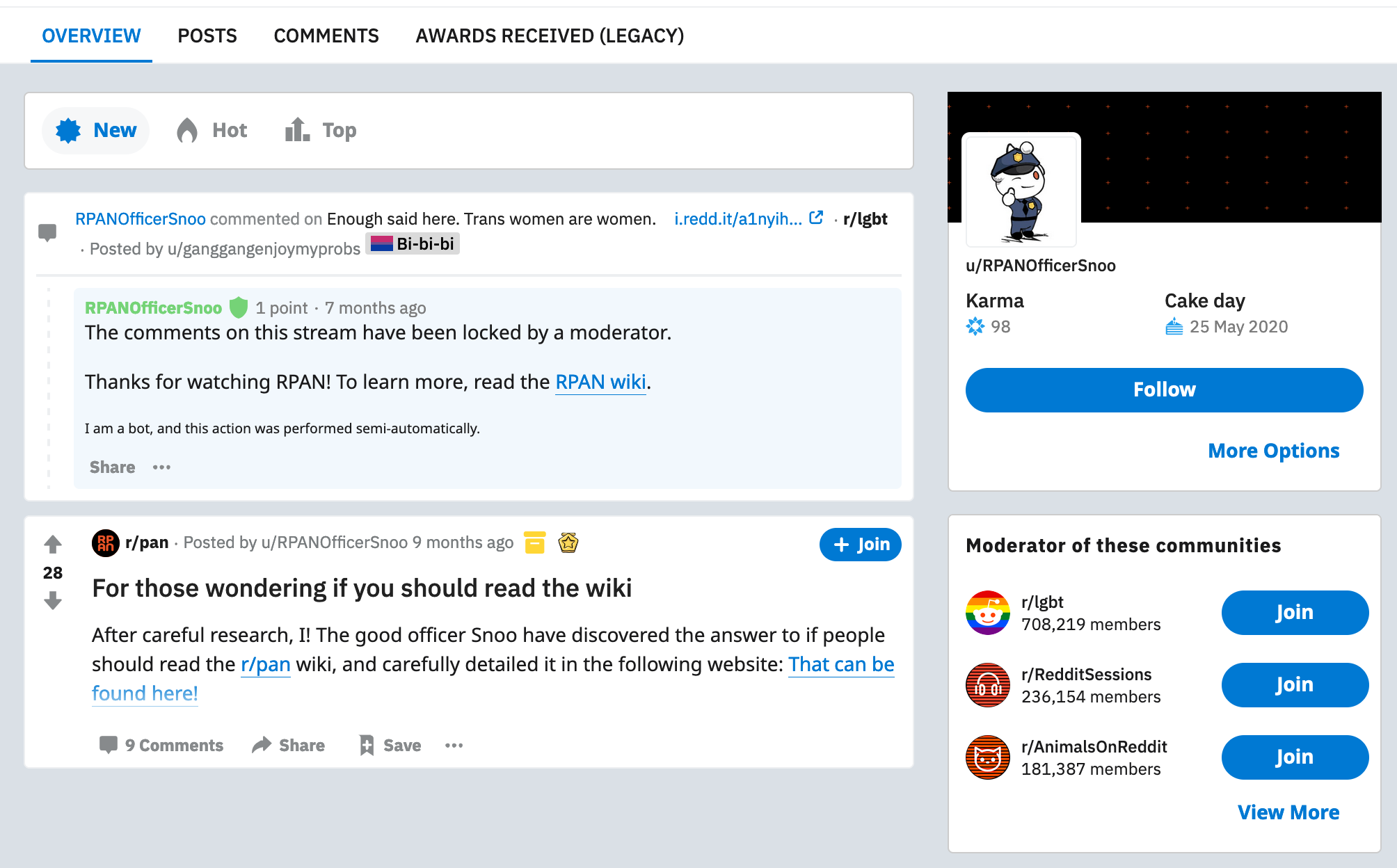Upvote the r/pan wiki post
The height and width of the screenshot is (868, 1397).
[x=53, y=544]
